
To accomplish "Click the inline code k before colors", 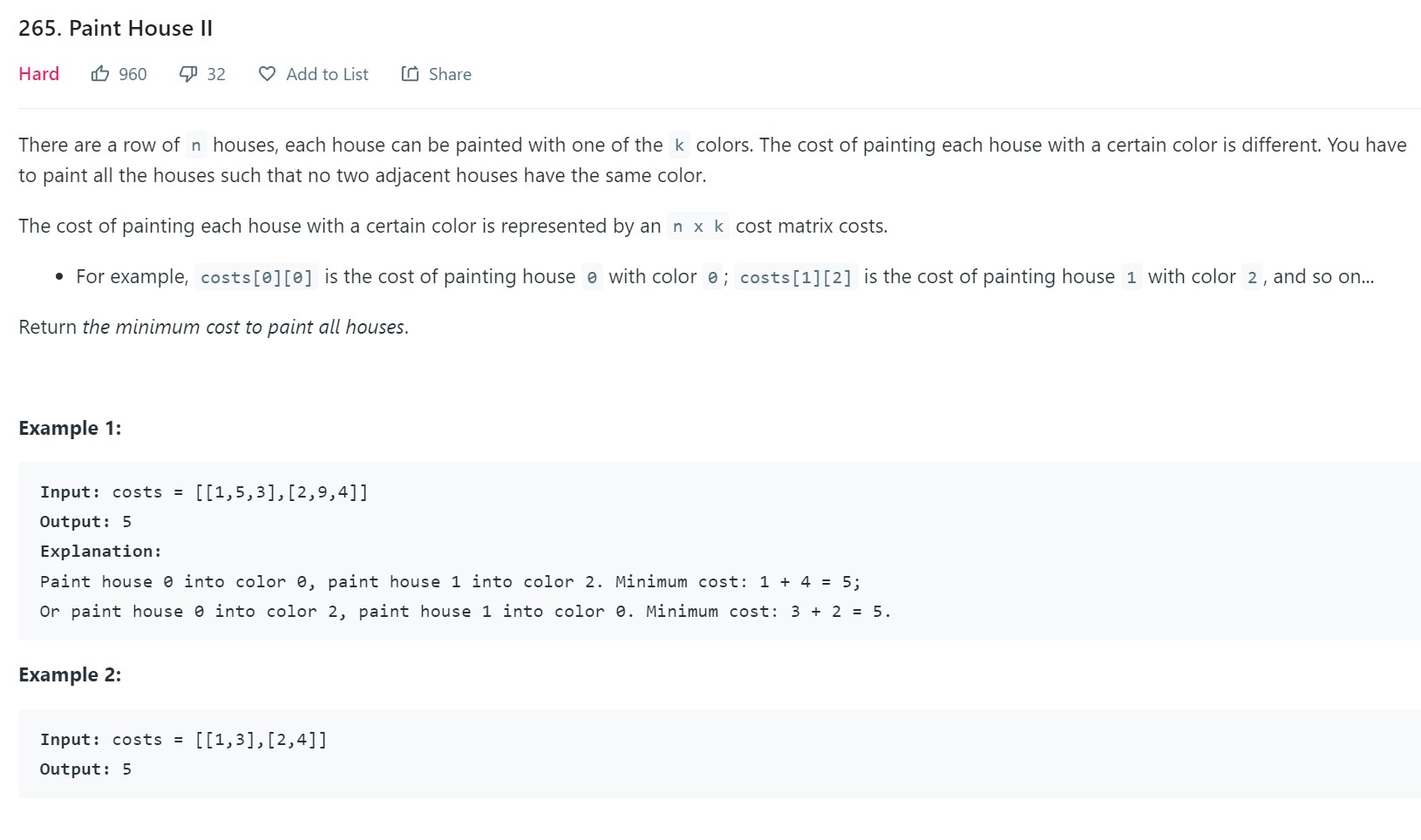I will coord(679,146).
